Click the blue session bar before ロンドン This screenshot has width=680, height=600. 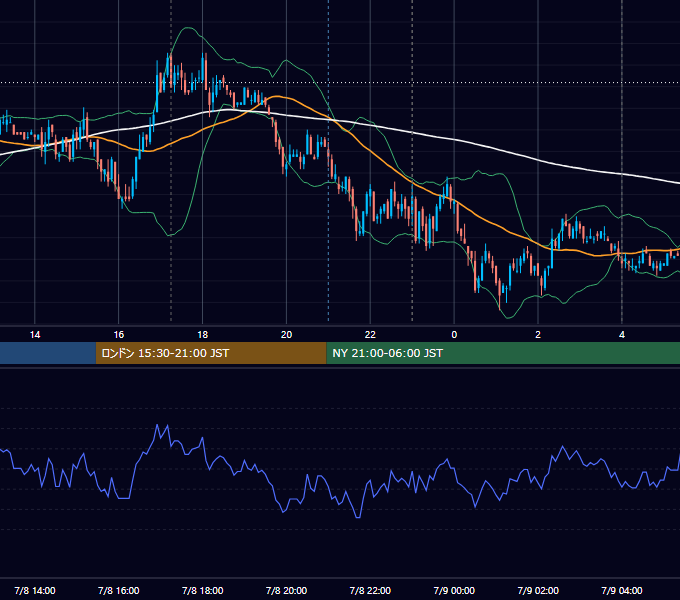48,353
